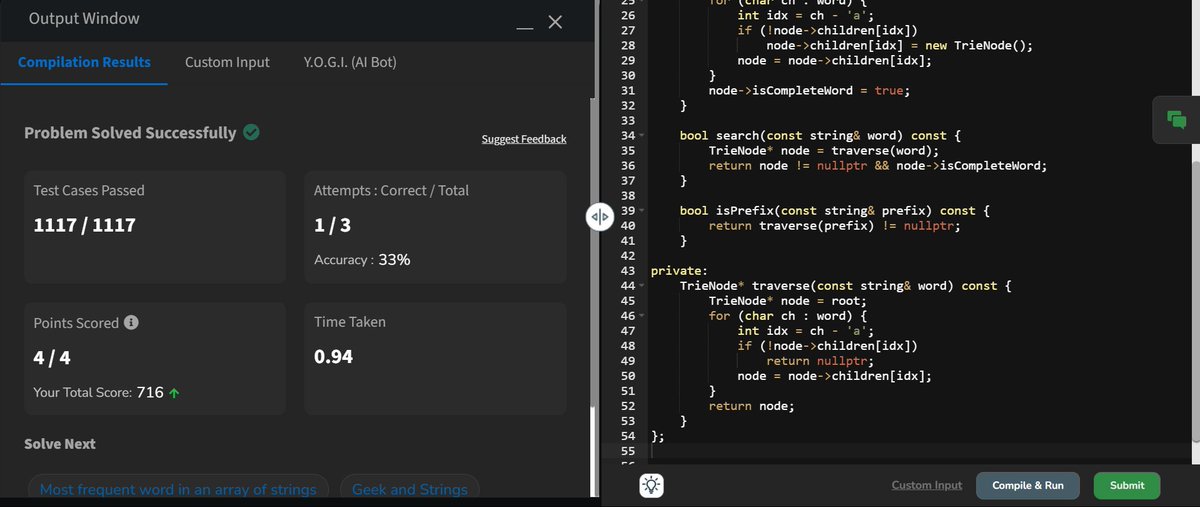Click line number 55 in gutter

(x=628, y=452)
